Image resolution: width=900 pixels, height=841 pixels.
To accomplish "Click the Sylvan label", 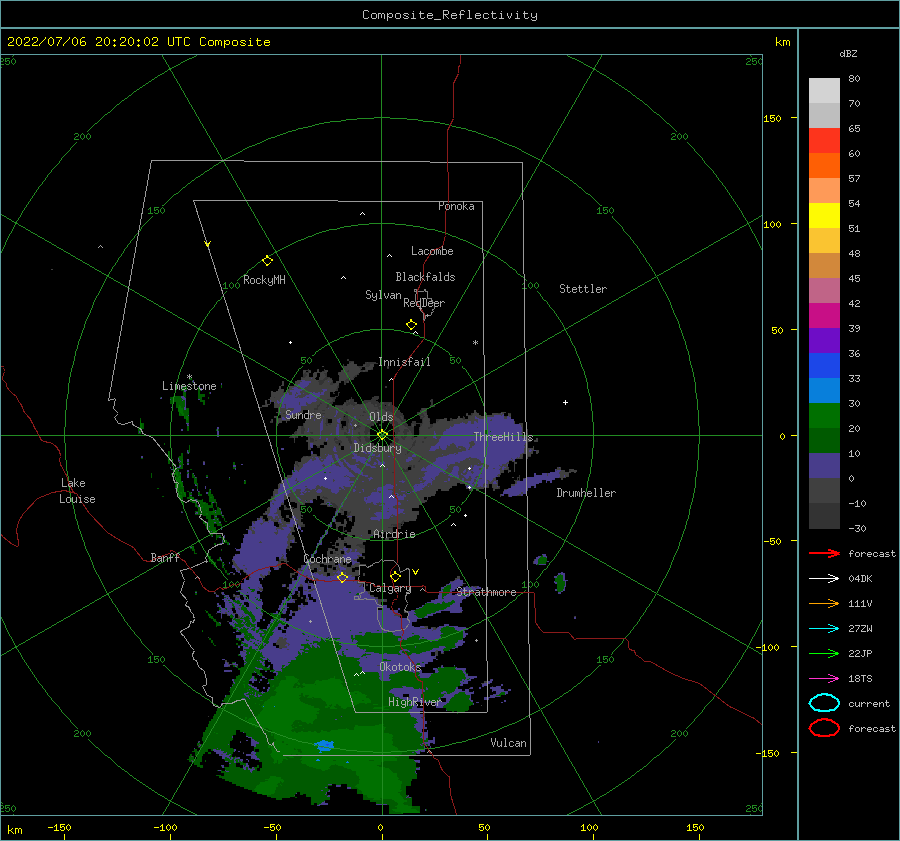I will (383, 295).
